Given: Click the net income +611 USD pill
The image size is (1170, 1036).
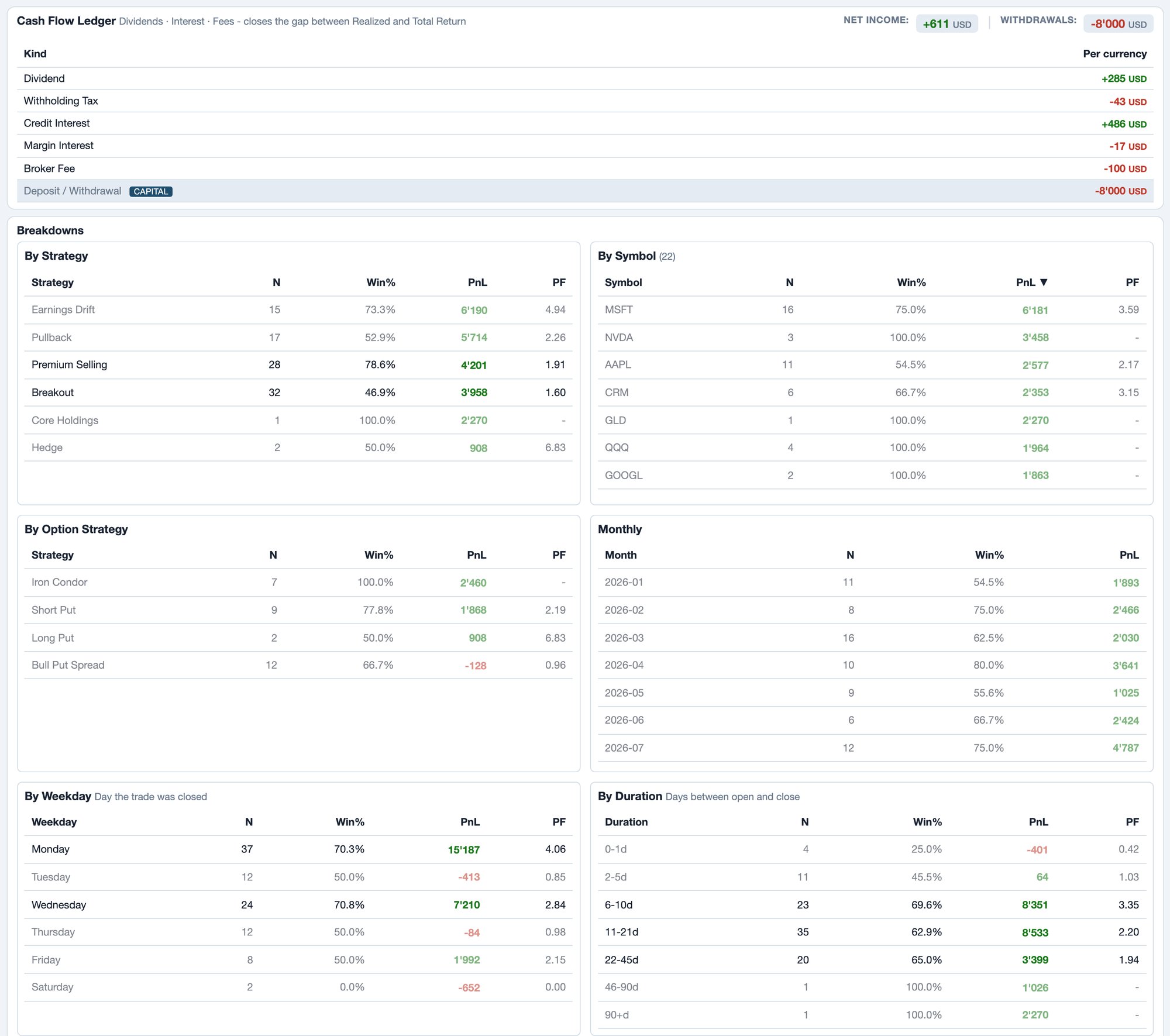Looking at the screenshot, I should 947,24.
